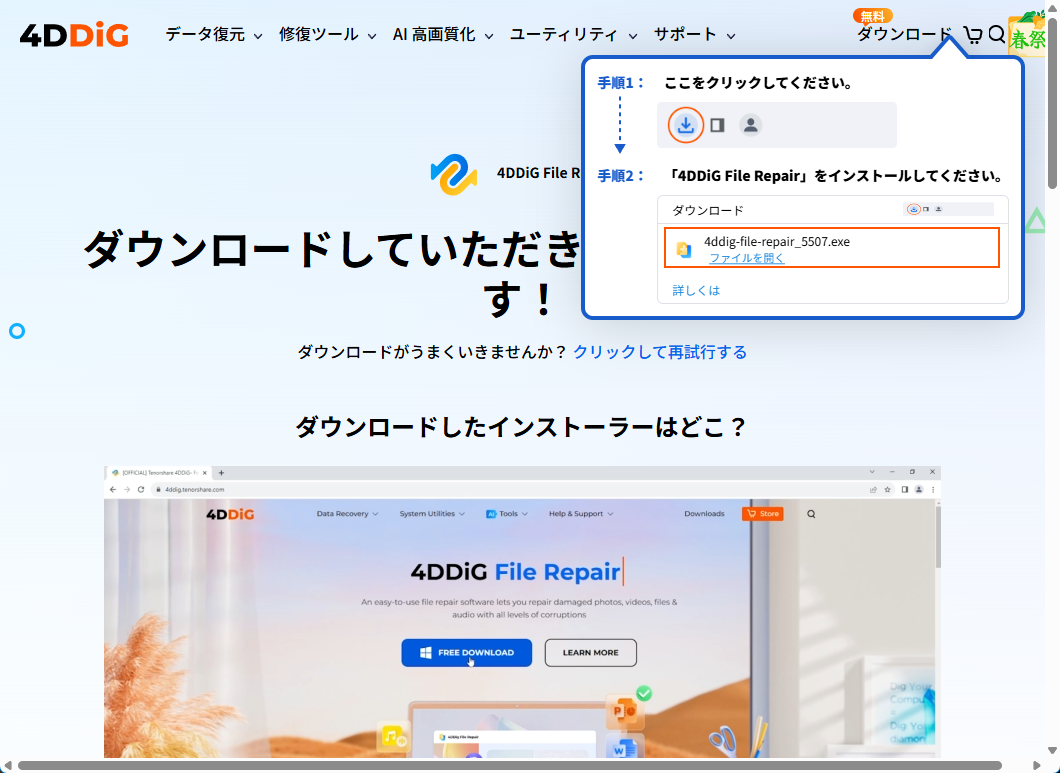1060x773 pixels.
Task: Open the ユーティリティ navigation item
Action: coord(563,34)
